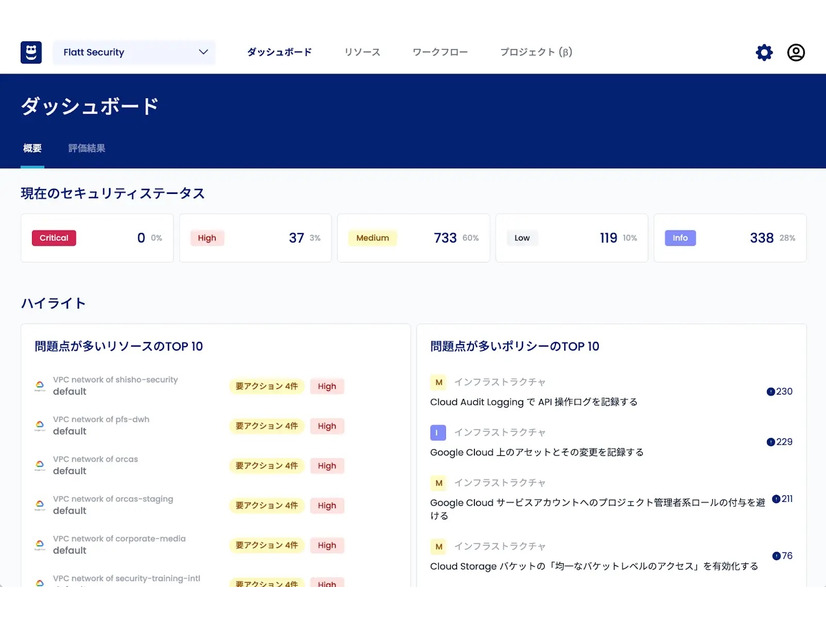Click the user account icon
This screenshot has width=826, height=620.
[x=796, y=52]
